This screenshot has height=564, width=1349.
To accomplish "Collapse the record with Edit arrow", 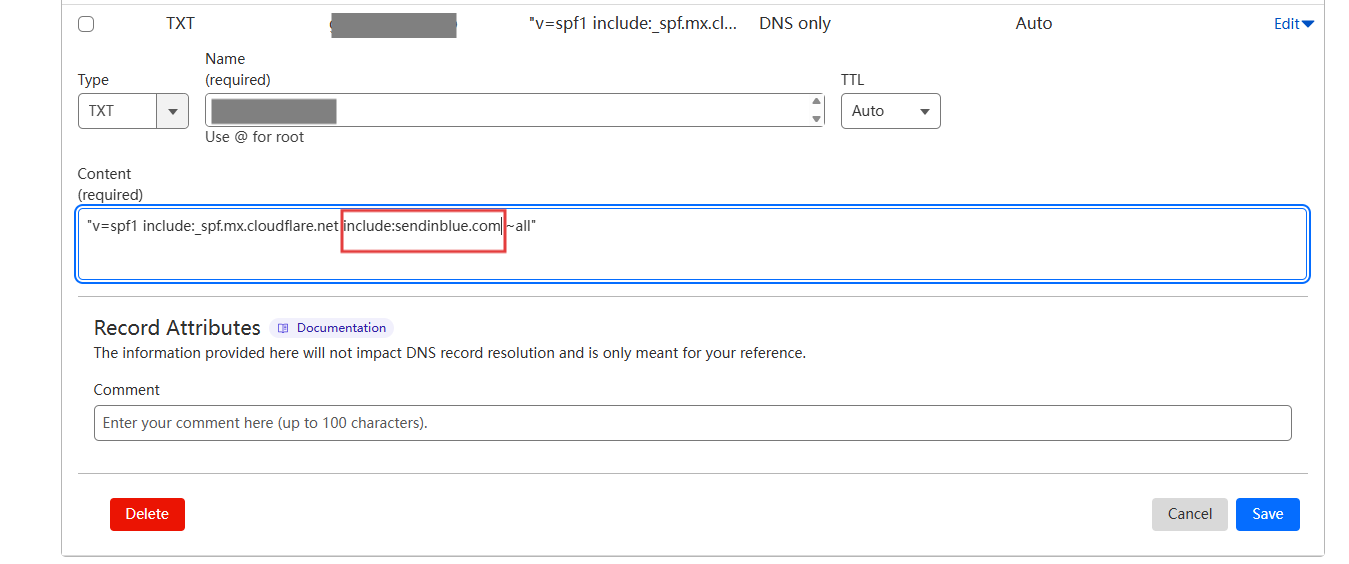I will click(x=1293, y=24).
